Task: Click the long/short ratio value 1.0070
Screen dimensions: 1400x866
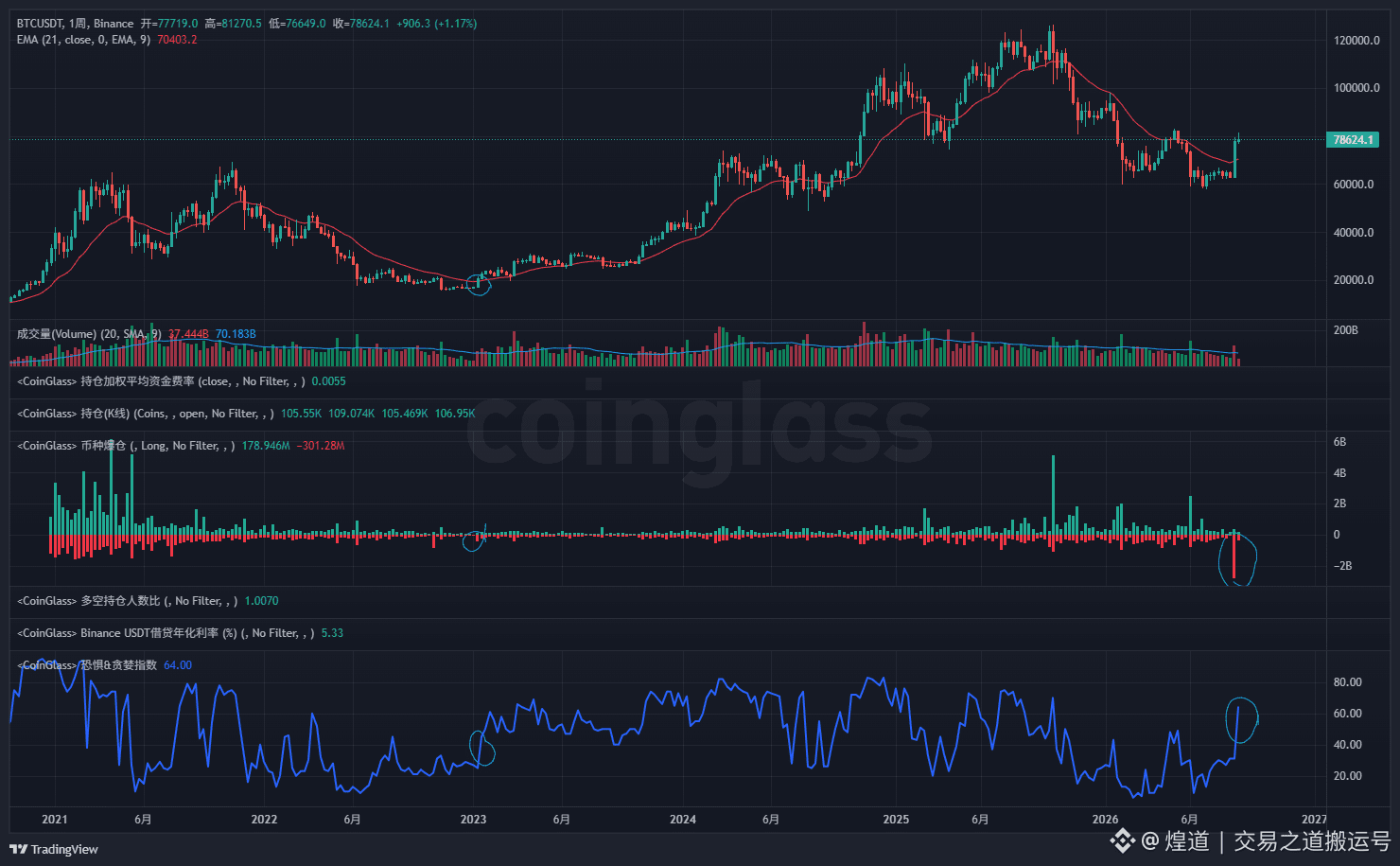Action: pyautogui.click(x=262, y=601)
